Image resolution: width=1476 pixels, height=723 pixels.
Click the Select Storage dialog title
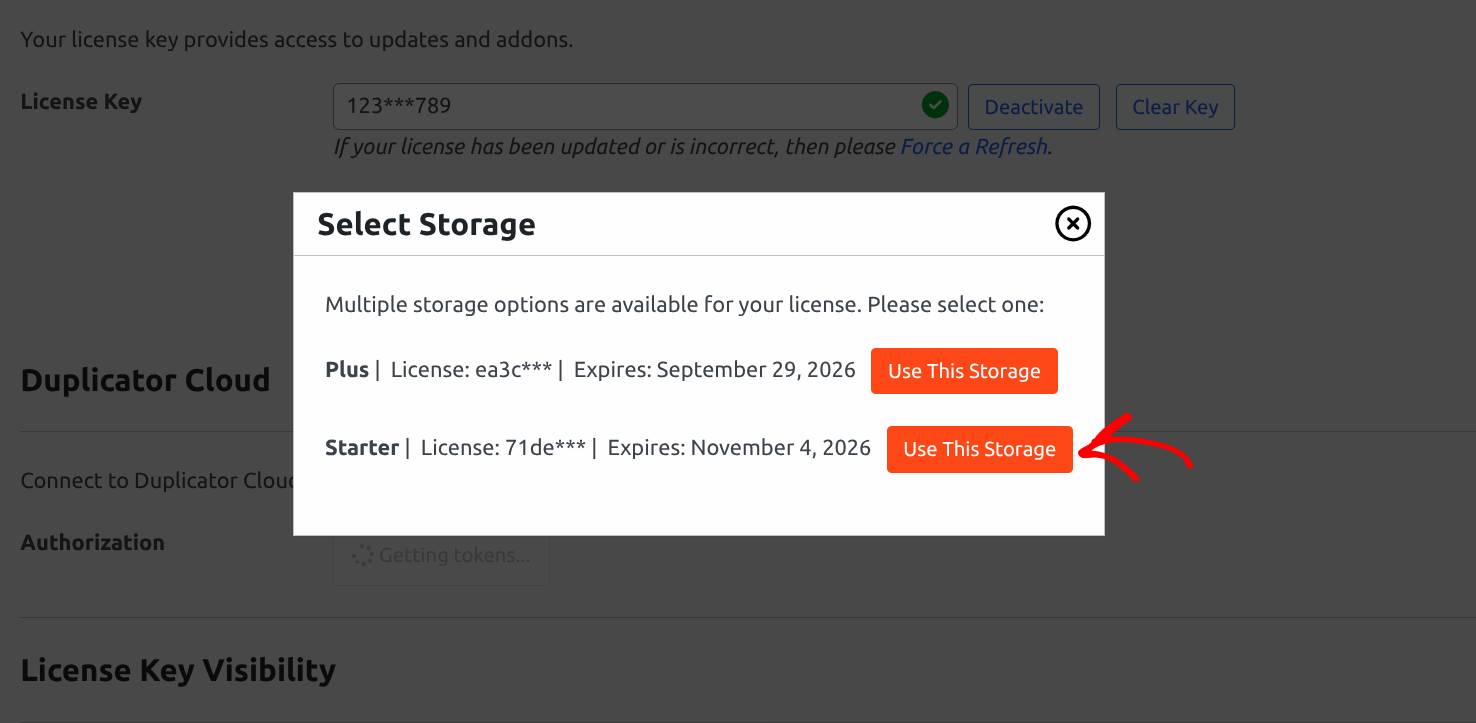click(x=426, y=224)
